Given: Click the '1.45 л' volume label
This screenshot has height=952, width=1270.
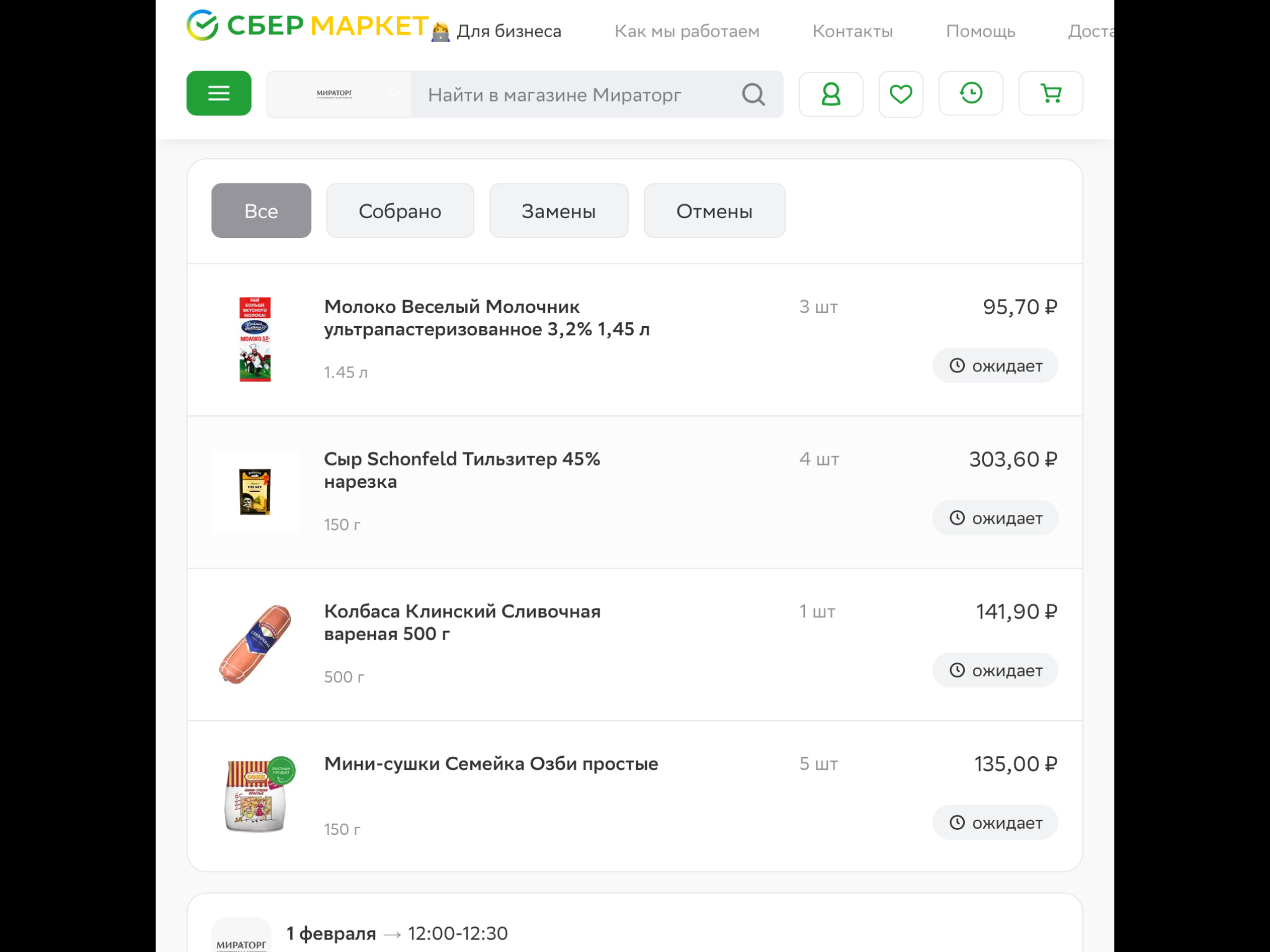Looking at the screenshot, I should (346, 372).
